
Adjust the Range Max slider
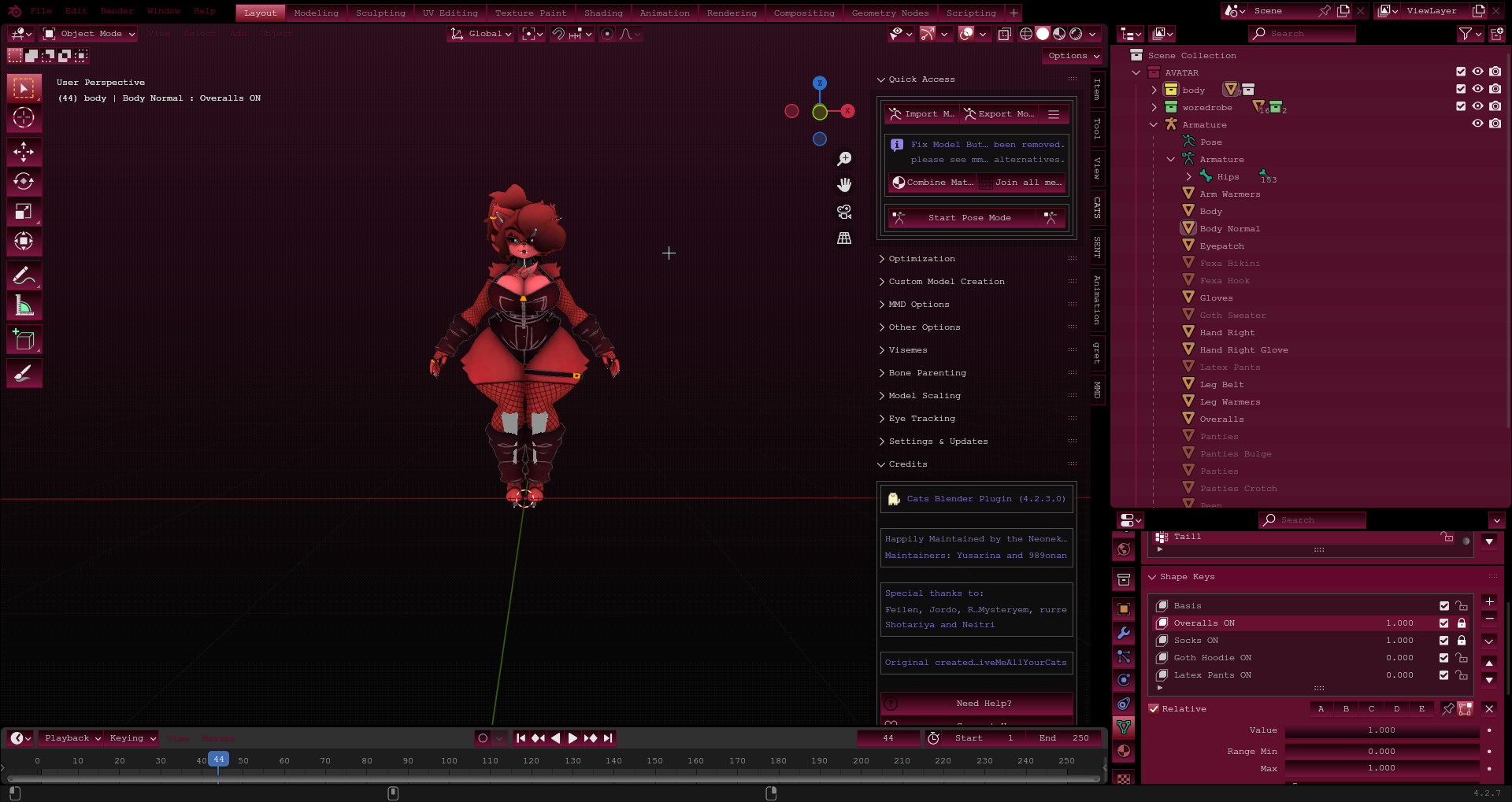coord(1381,768)
